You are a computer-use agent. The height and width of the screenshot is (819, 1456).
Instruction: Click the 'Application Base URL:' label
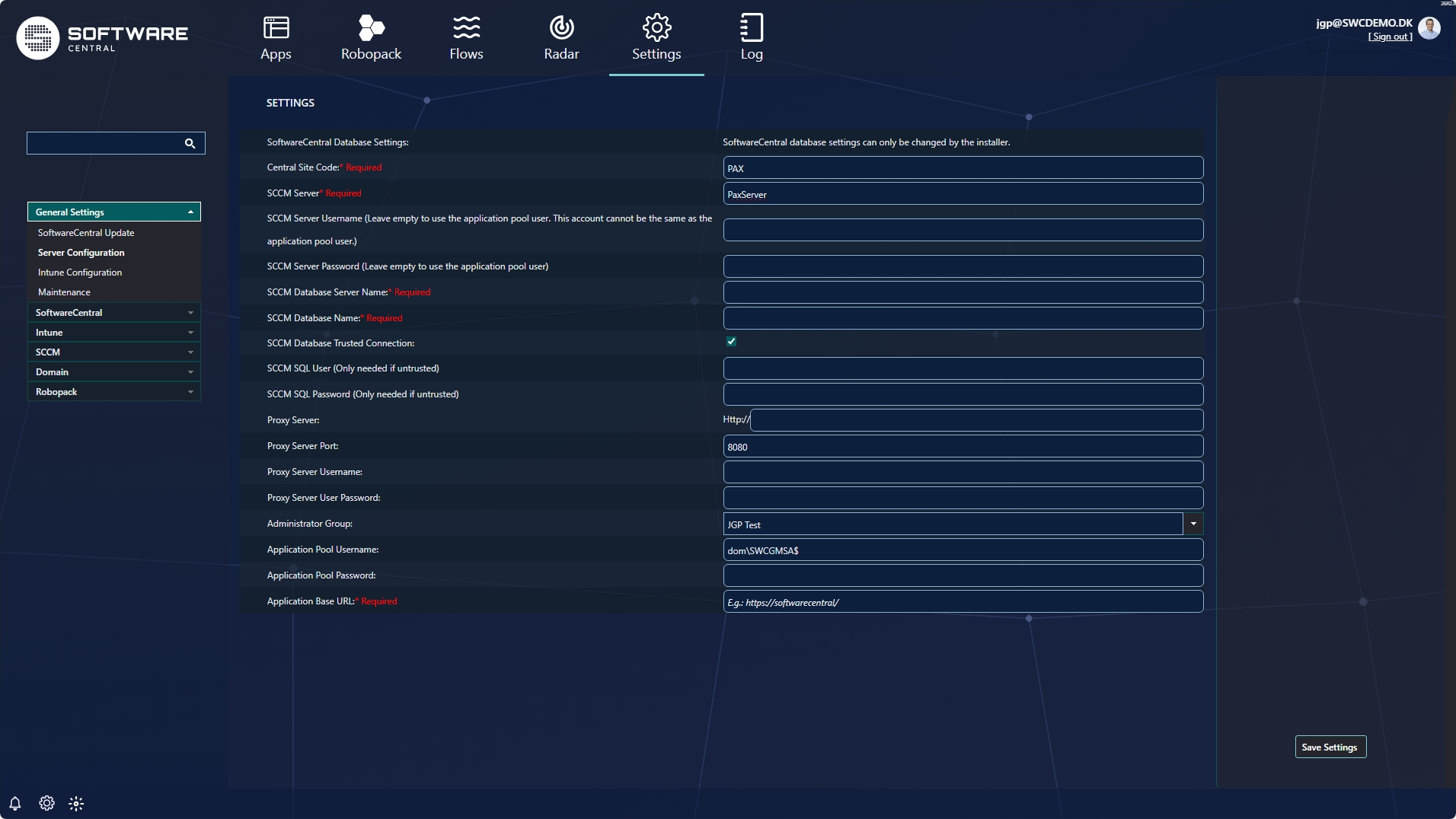click(311, 601)
